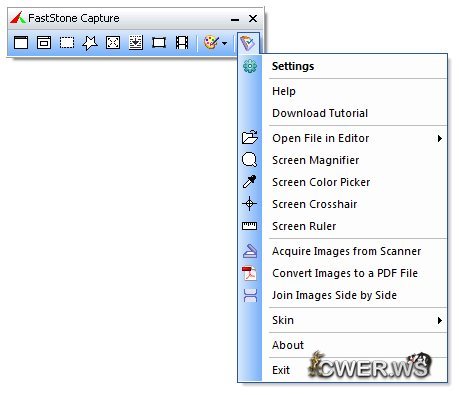Click the open folder icon
Image resolution: width=459 pixels, height=395 pixels.
point(250,137)
